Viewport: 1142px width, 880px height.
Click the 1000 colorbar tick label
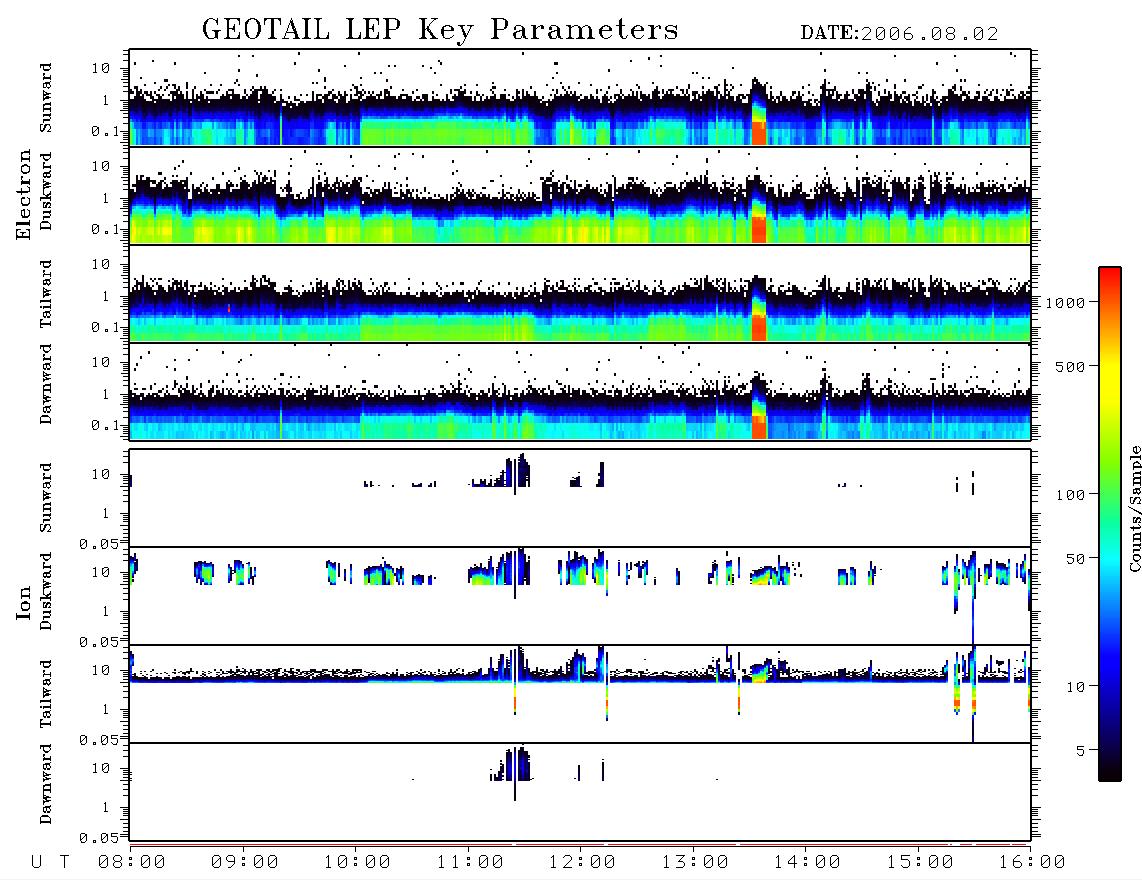click(1065, 303)
